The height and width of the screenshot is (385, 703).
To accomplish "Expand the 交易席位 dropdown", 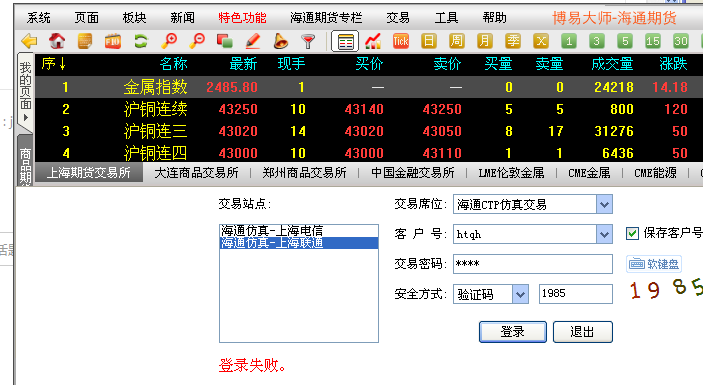I will coord(604,204).
